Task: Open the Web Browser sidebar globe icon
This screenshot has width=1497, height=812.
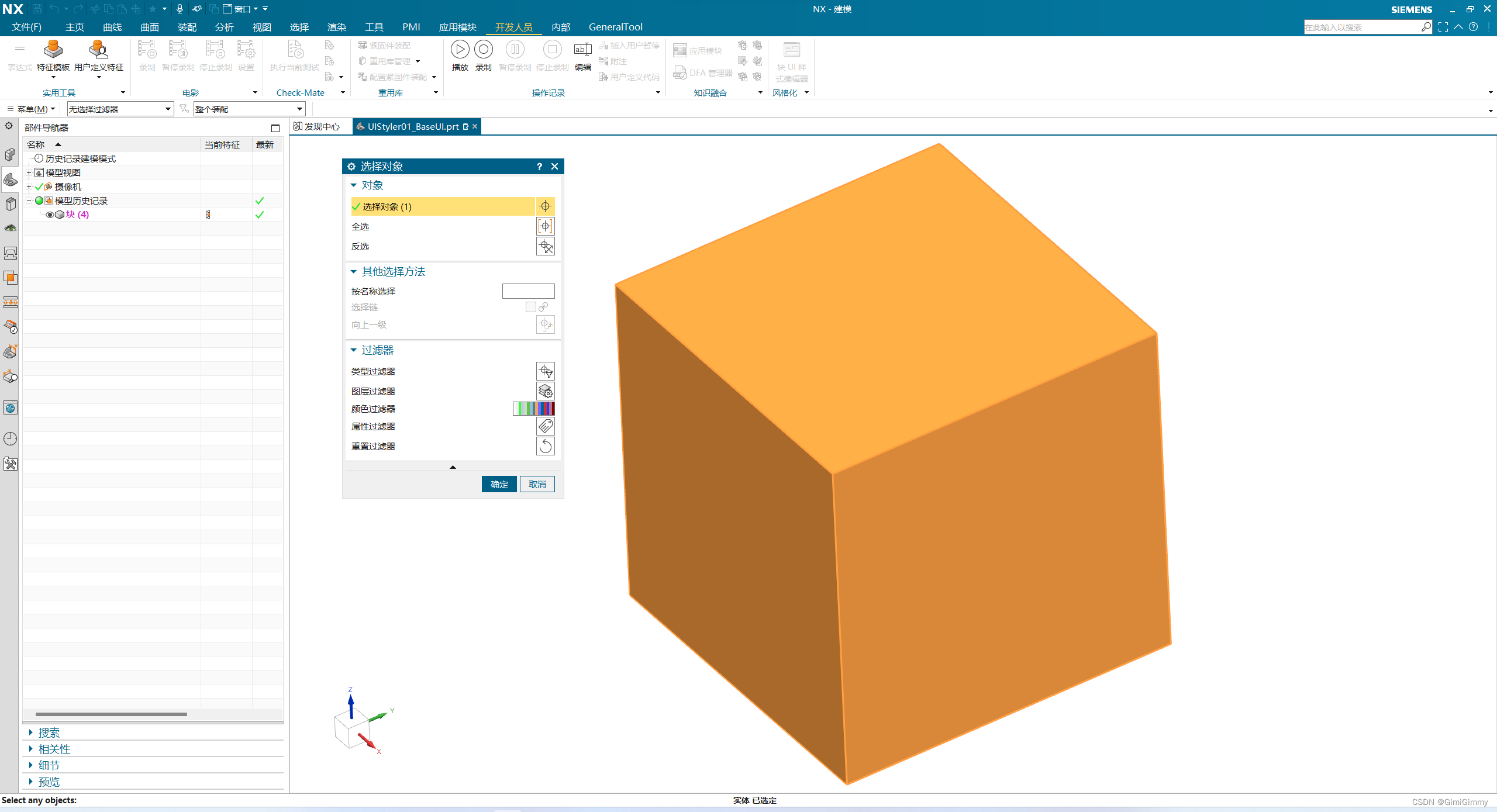Action: [x=11, y=408]
